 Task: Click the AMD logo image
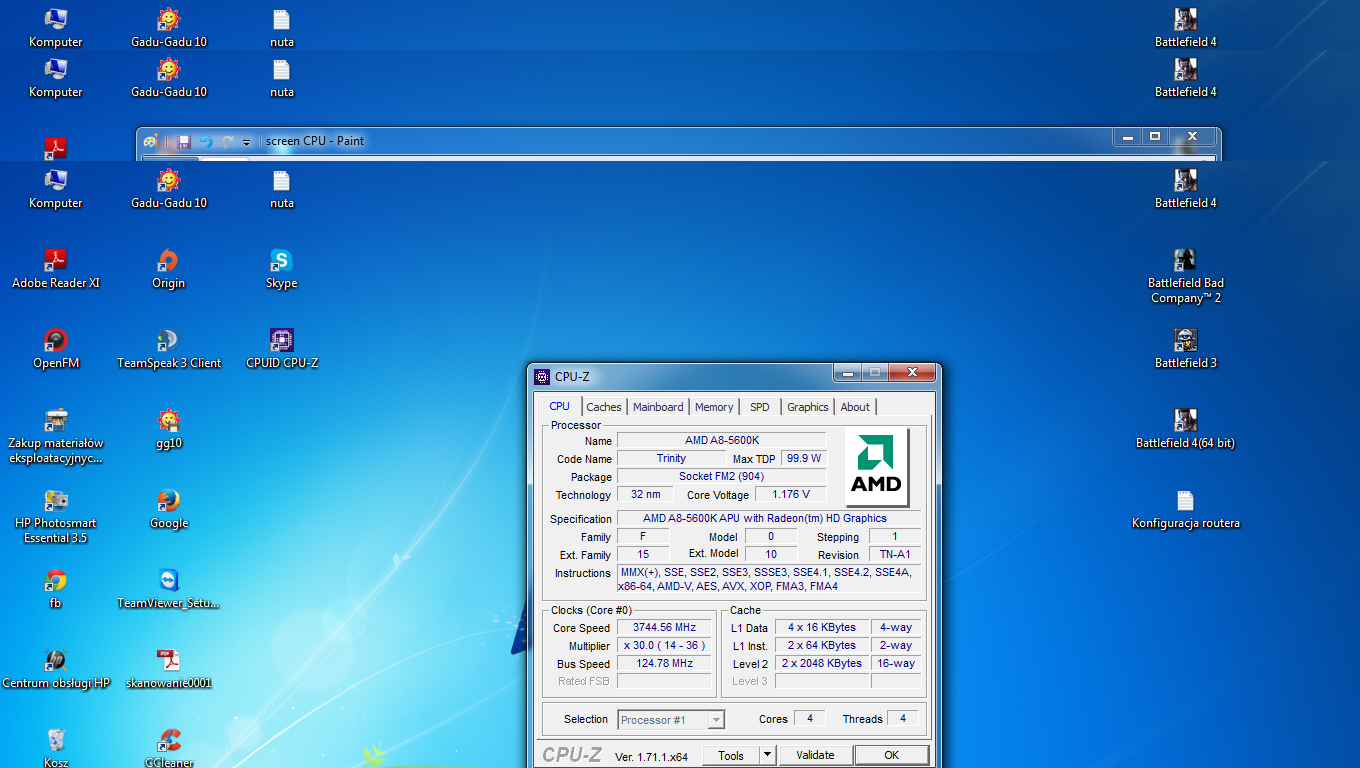pos(876,467)
